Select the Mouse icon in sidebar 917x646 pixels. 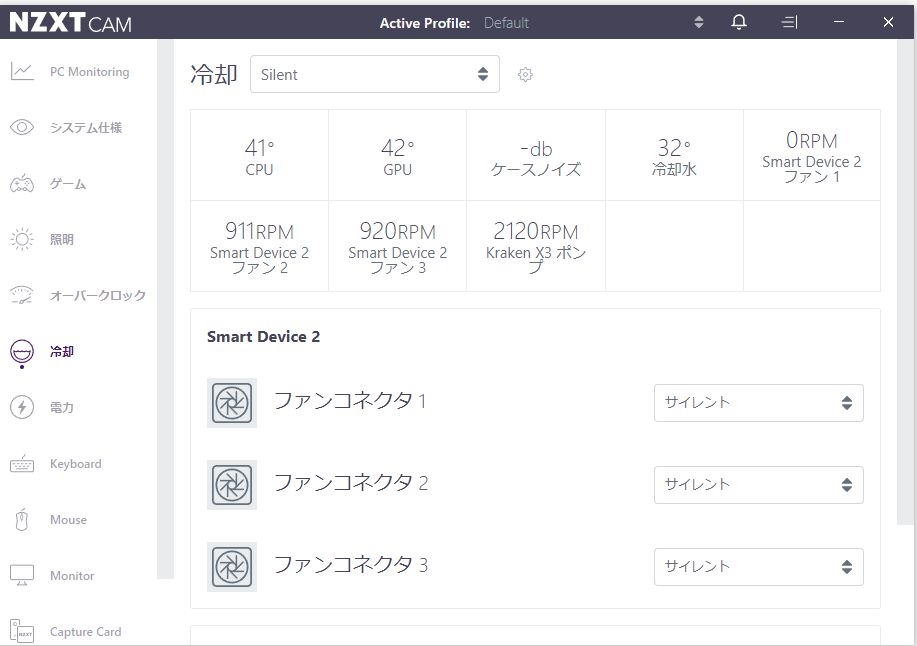pos(22,520)
